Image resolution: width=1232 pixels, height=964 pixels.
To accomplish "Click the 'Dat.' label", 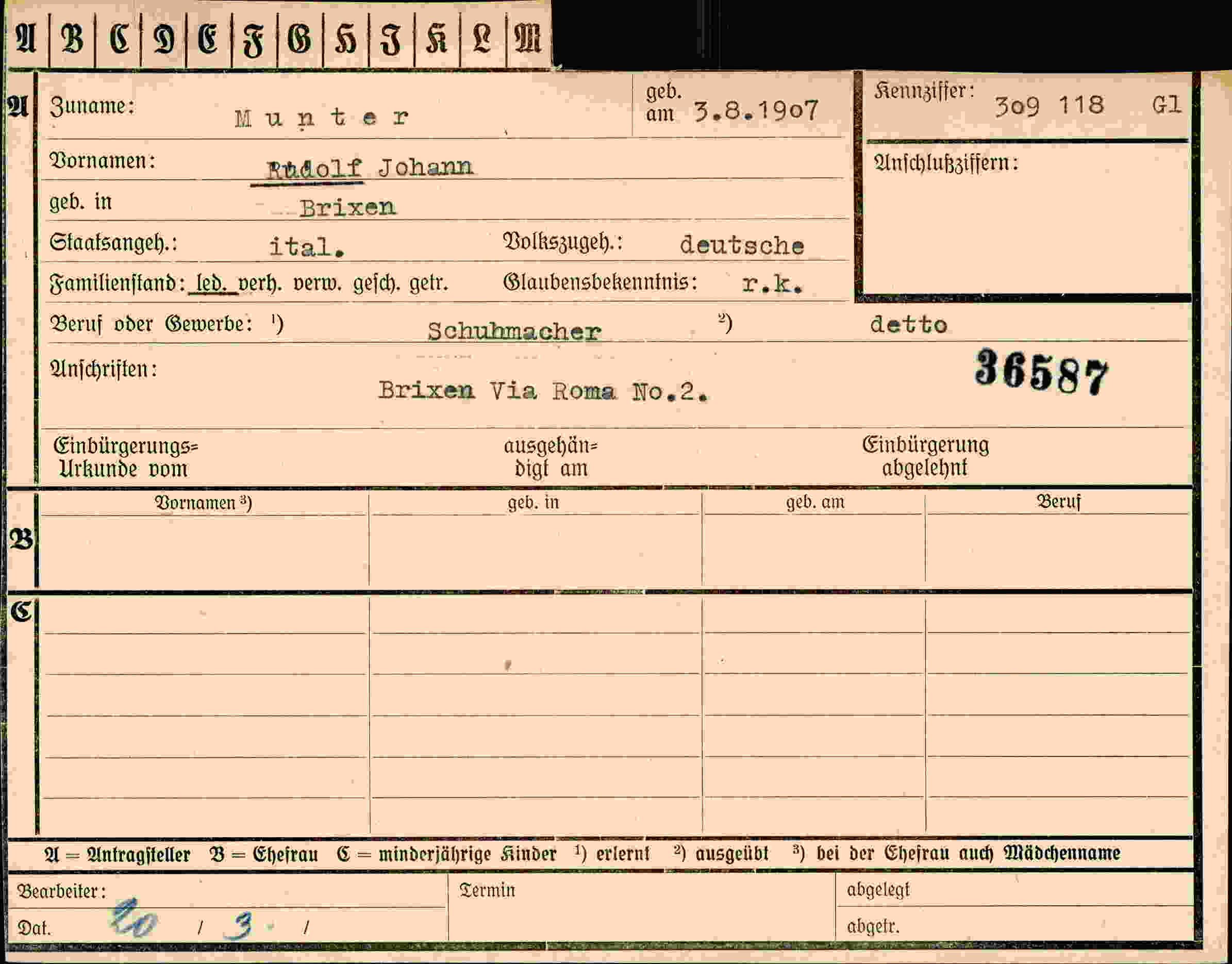I will (35, 927).
